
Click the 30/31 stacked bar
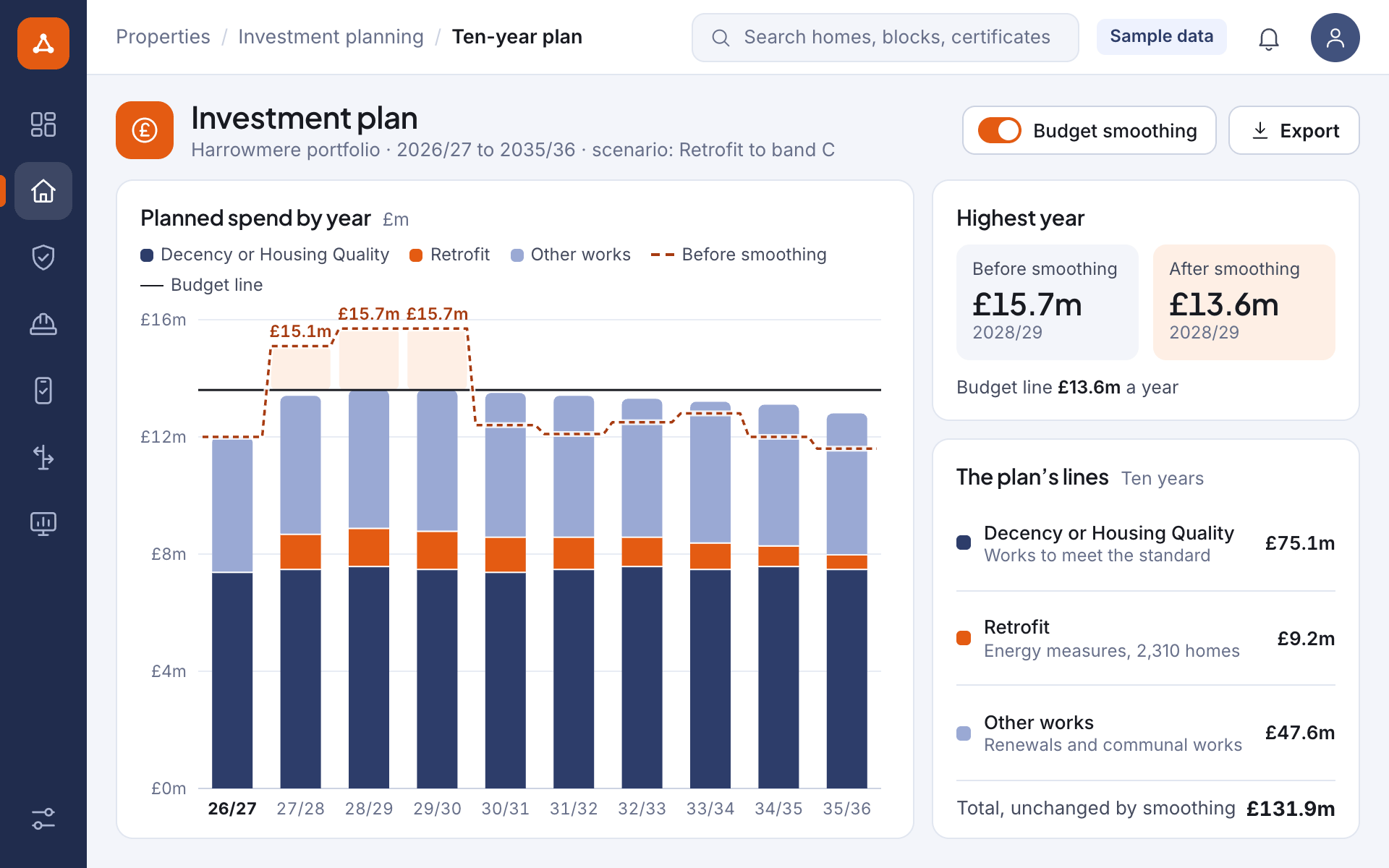click(506, 590)
